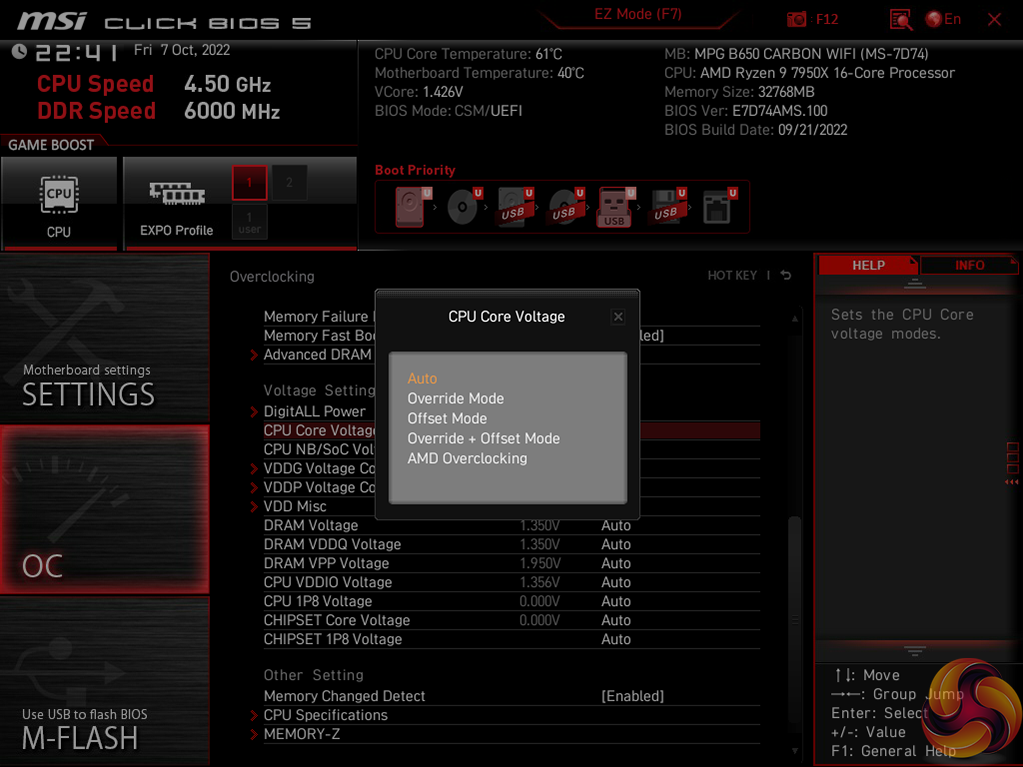
Task: Choose Auto in CPU Core Voltage list
Action: click(x=422, y=378)
